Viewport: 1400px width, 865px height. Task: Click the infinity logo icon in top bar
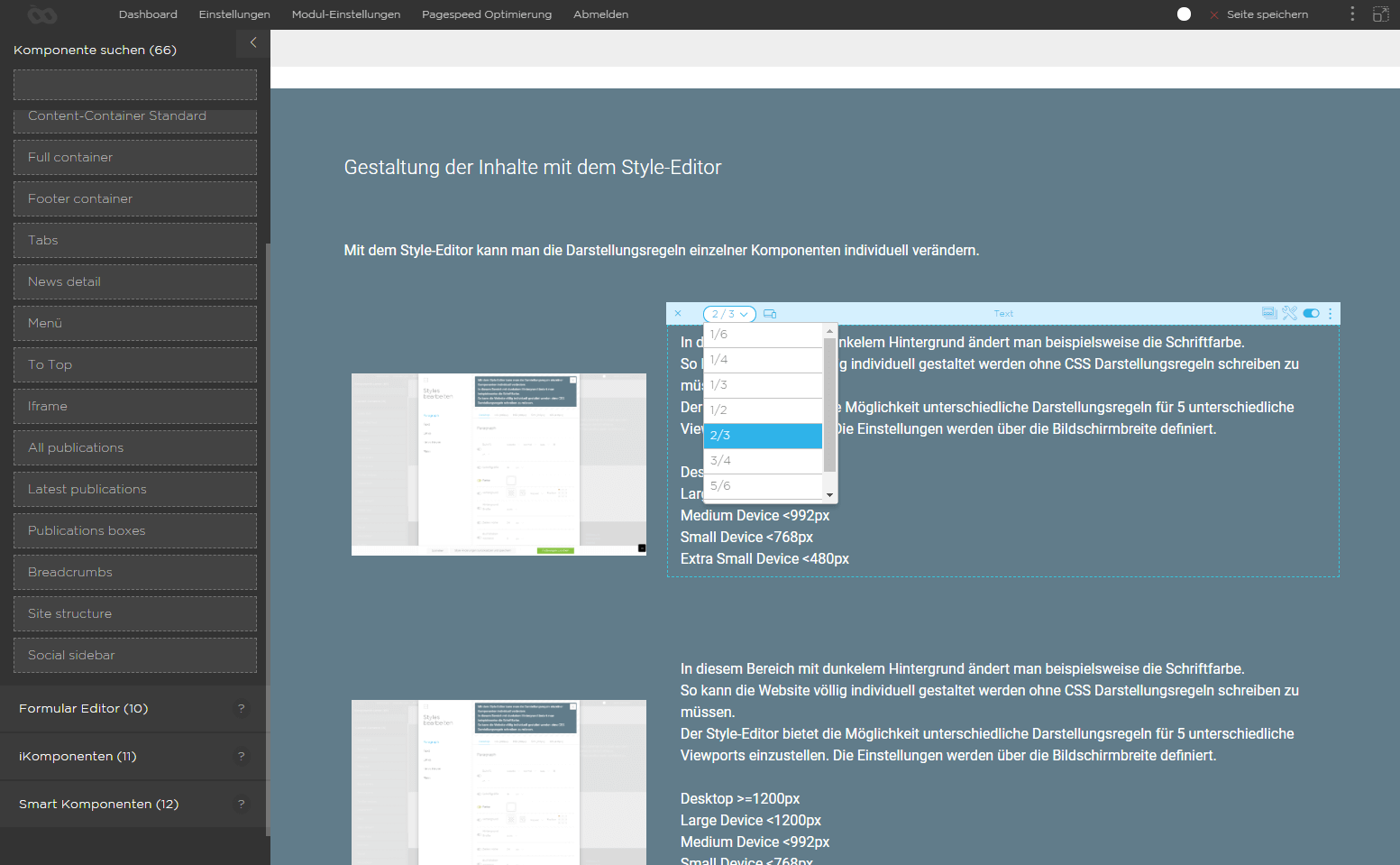(41, 14)
